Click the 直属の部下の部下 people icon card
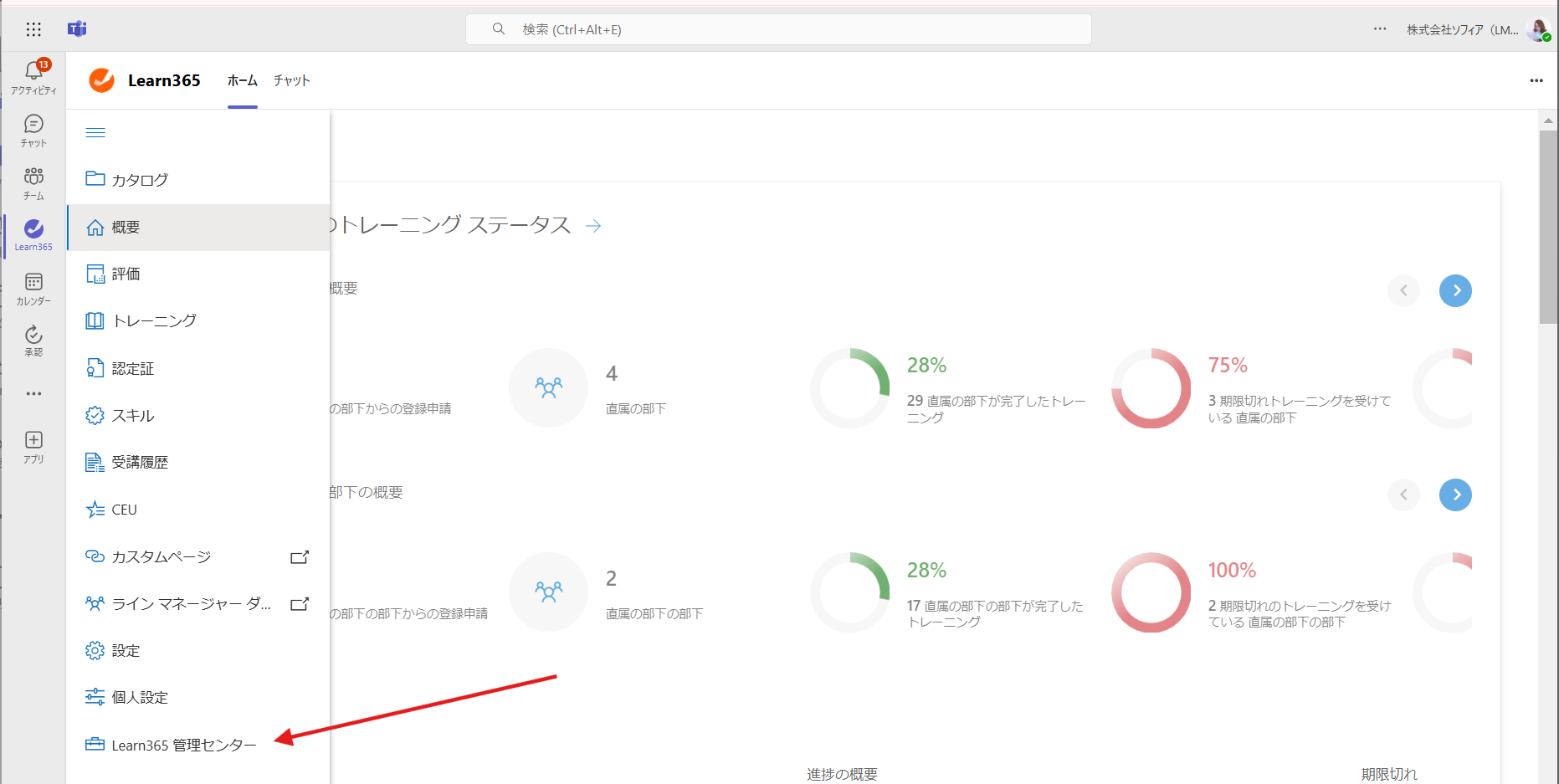The width and height of the screenshot is (1559, 784). (x=549, y=592)
